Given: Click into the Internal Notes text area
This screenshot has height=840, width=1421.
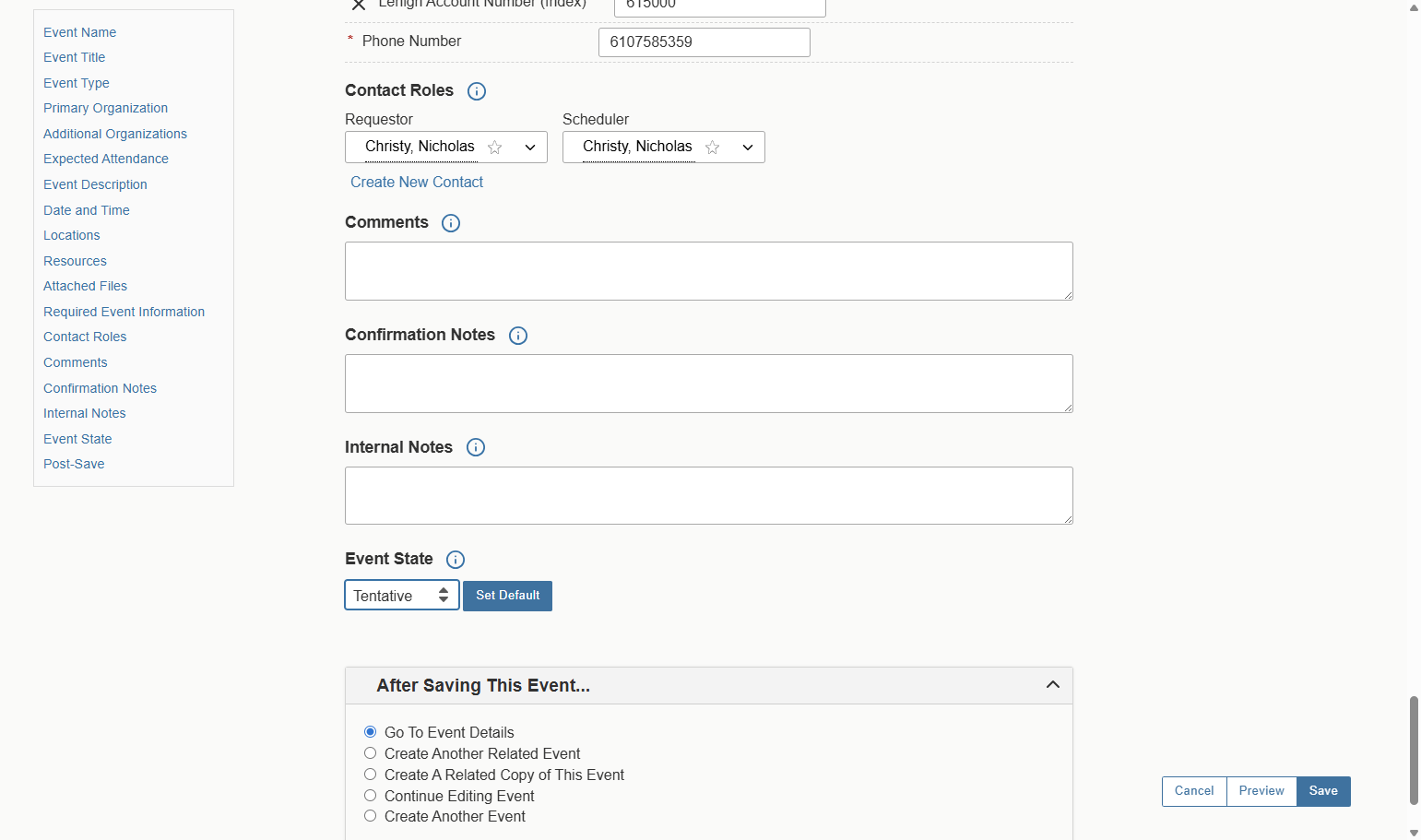Looking at the screenshot, I should click(709, 496).
